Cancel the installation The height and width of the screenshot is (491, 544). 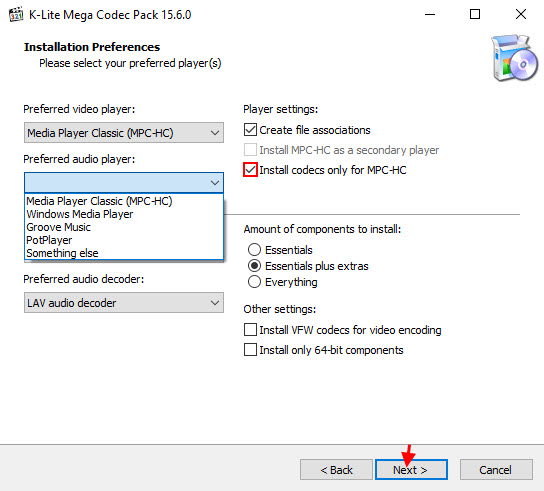[x=496, y=470]
